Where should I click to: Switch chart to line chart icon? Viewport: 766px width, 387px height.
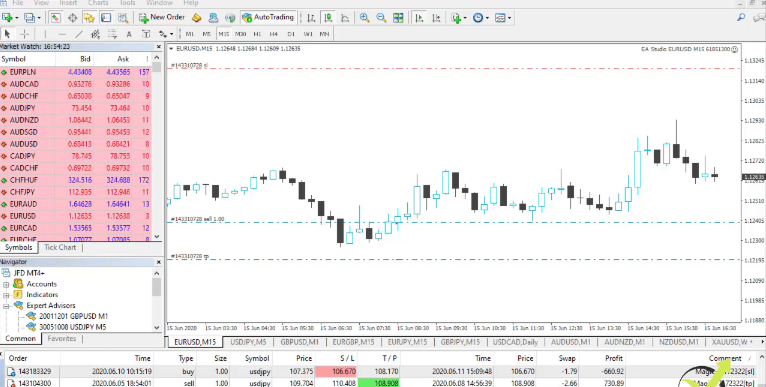click(345, 18)
